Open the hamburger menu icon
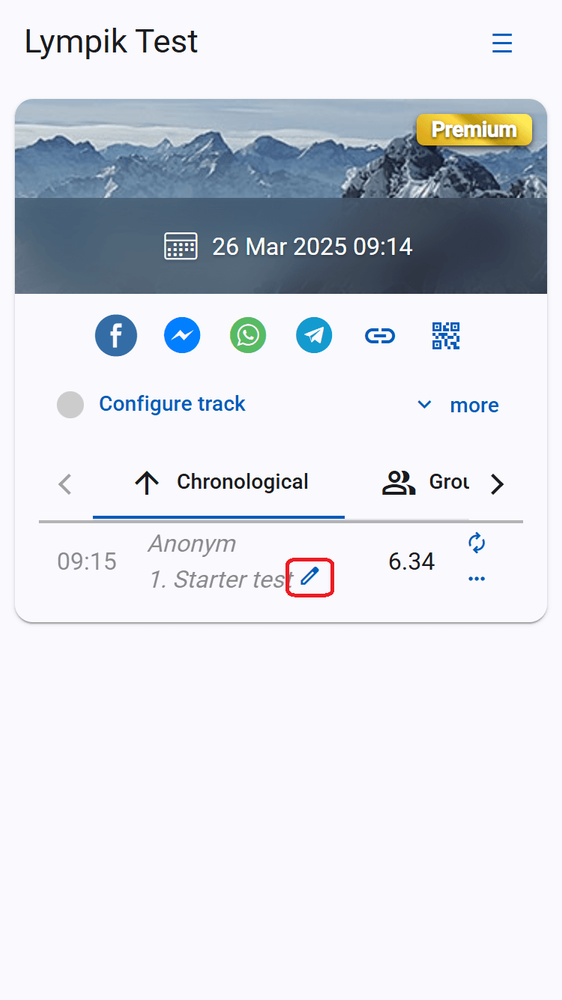Viewport: 562px width, 1000px height. [502, 43]
